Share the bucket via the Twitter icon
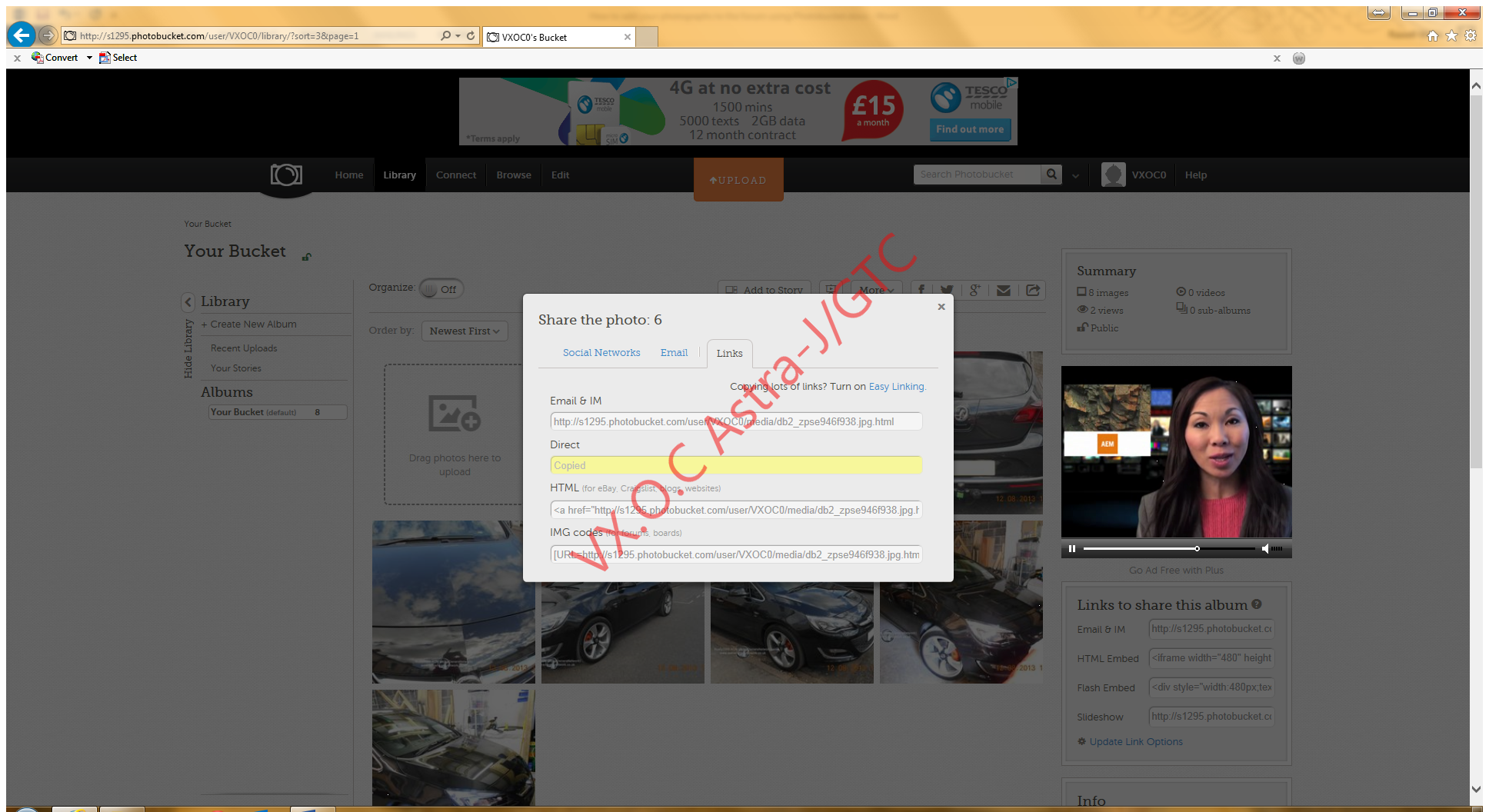The image size is (1489, 812). point(947,290)
